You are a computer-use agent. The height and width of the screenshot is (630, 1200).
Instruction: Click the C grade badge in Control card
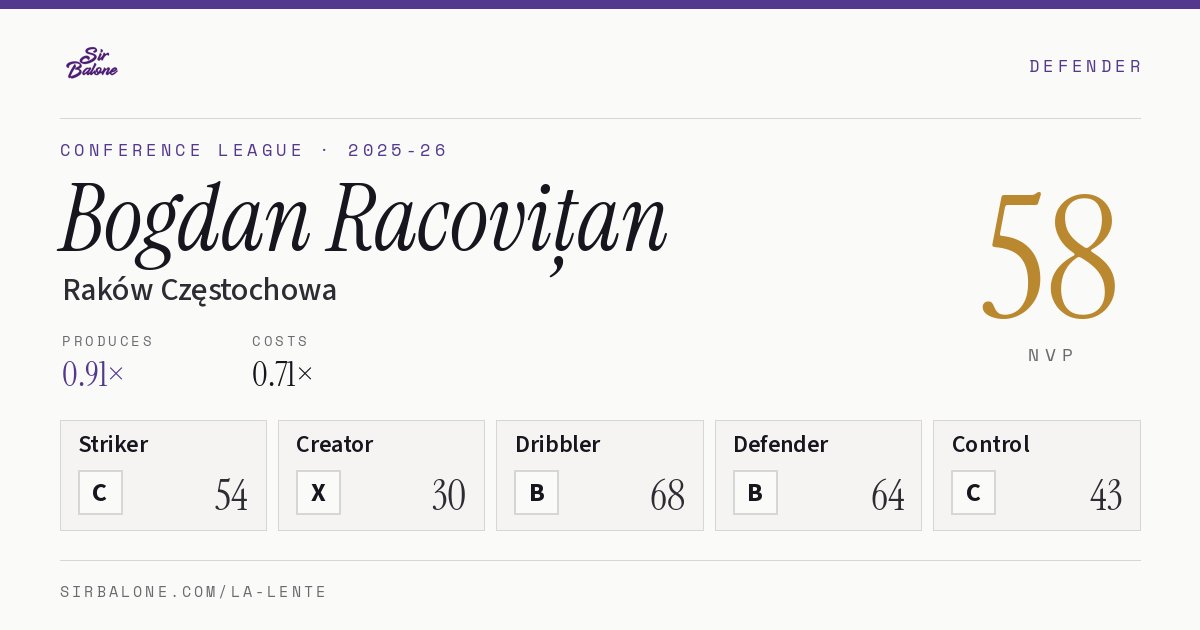973,493
